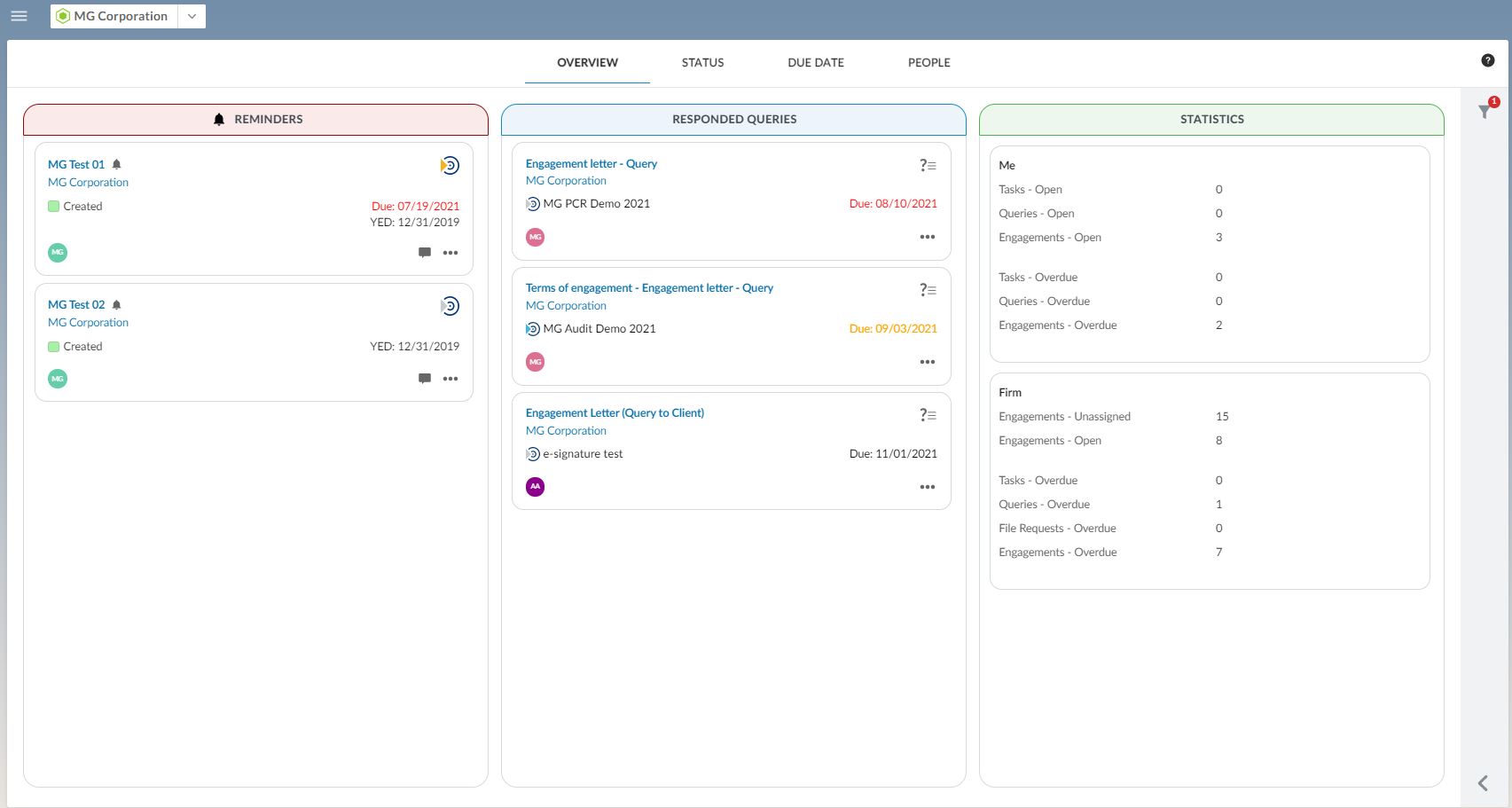Click the comment icon on MG Test 02
Screen dimensions: 1512x808
(425, 379)
